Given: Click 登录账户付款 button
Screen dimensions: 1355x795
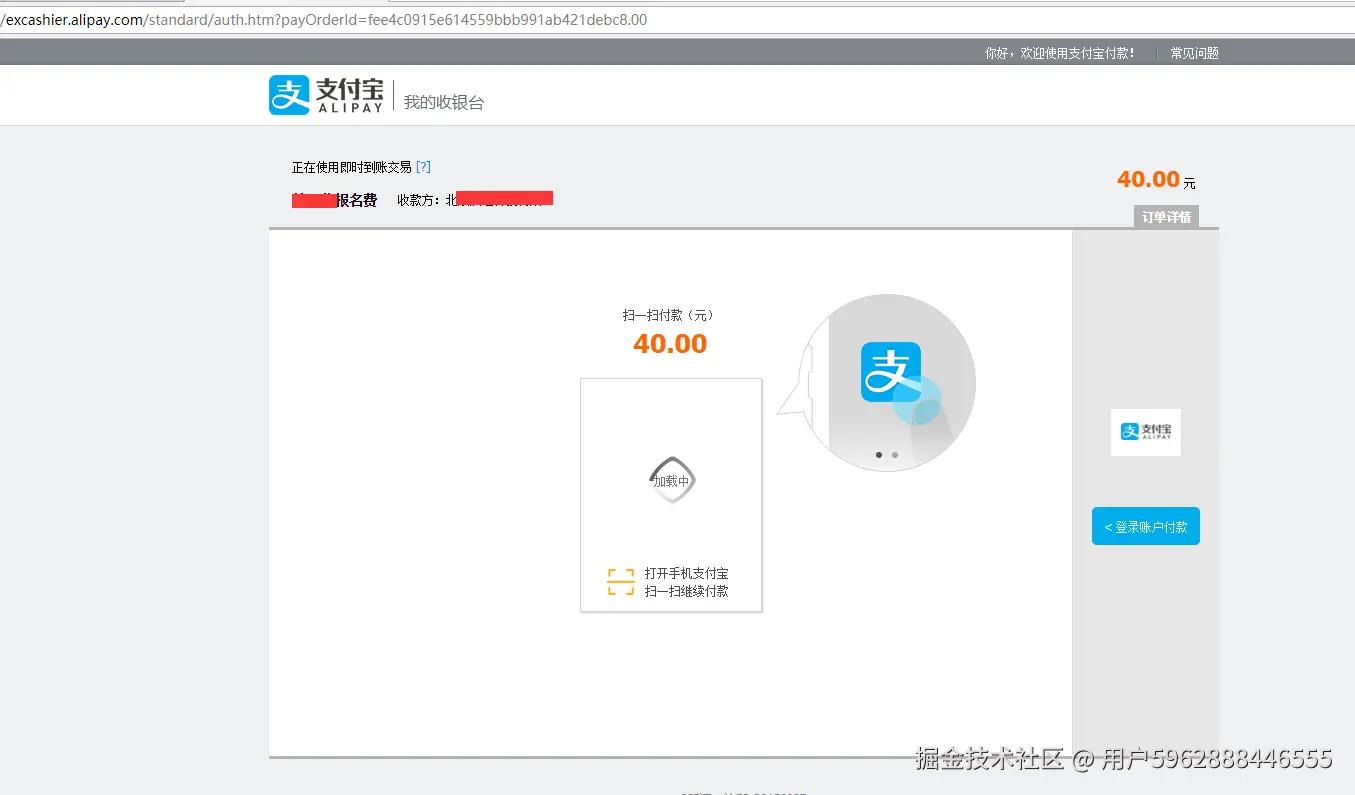Looking at the screenshot, I should coord(1146,527).
